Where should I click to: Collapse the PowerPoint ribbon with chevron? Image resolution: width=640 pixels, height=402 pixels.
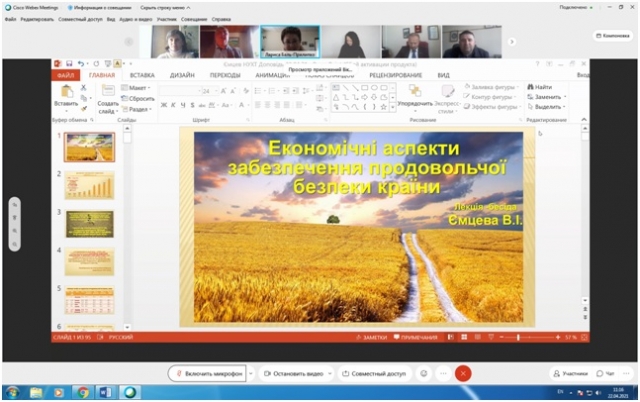(584, 120)
